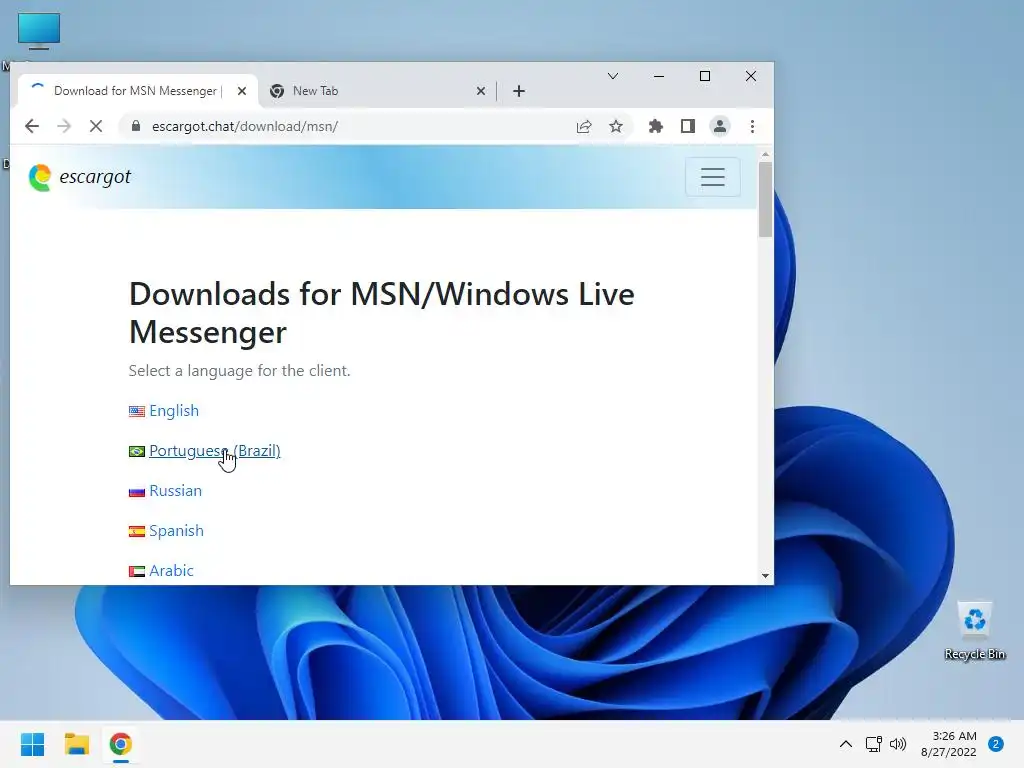Share this page via the share icon
1024x768 pixels.
(584, 126)
